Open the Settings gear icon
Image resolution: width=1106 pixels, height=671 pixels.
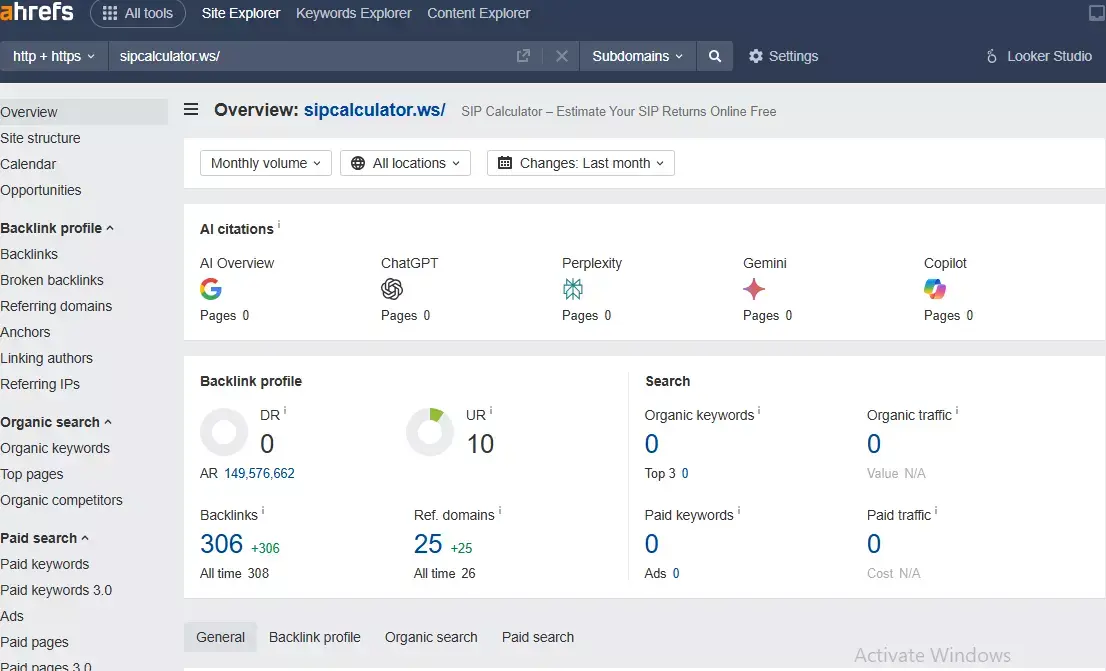(756, 56)
